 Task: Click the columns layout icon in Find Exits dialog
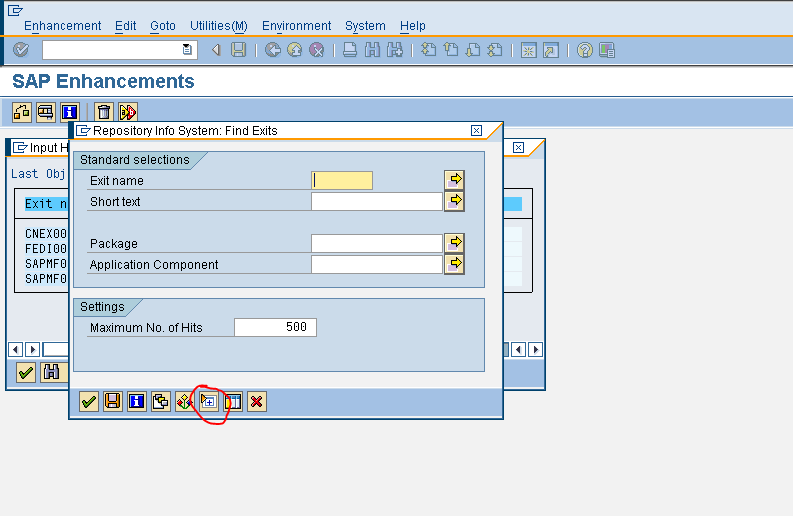pyautogui.click(x=233, y=402)
